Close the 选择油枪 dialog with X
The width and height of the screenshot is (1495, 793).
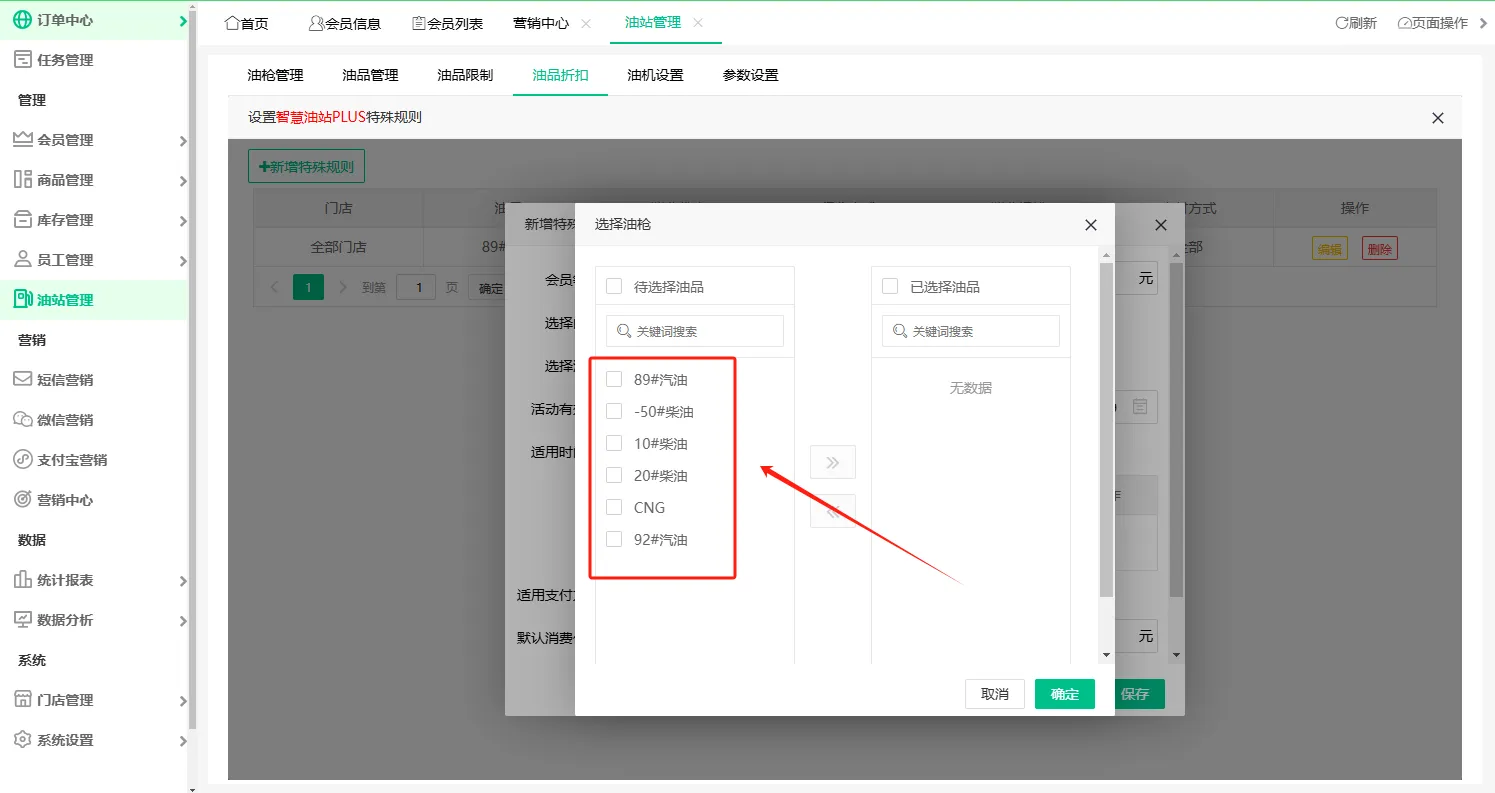1091,225
